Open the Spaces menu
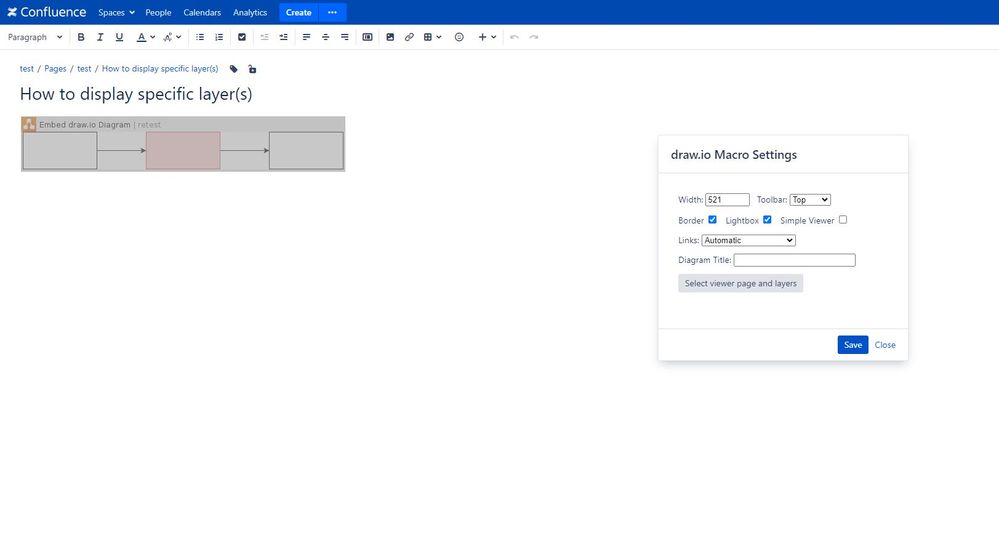The height and width of the screenshot is (543, 999). [117, 12]
